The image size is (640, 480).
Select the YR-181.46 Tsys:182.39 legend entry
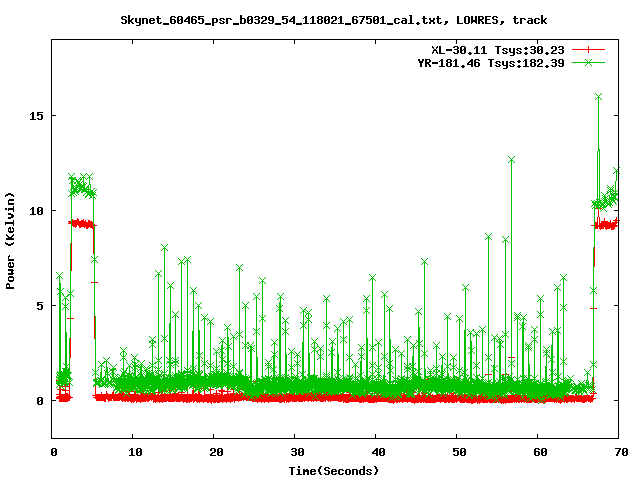pyautogui.click(x=491, y=63)
